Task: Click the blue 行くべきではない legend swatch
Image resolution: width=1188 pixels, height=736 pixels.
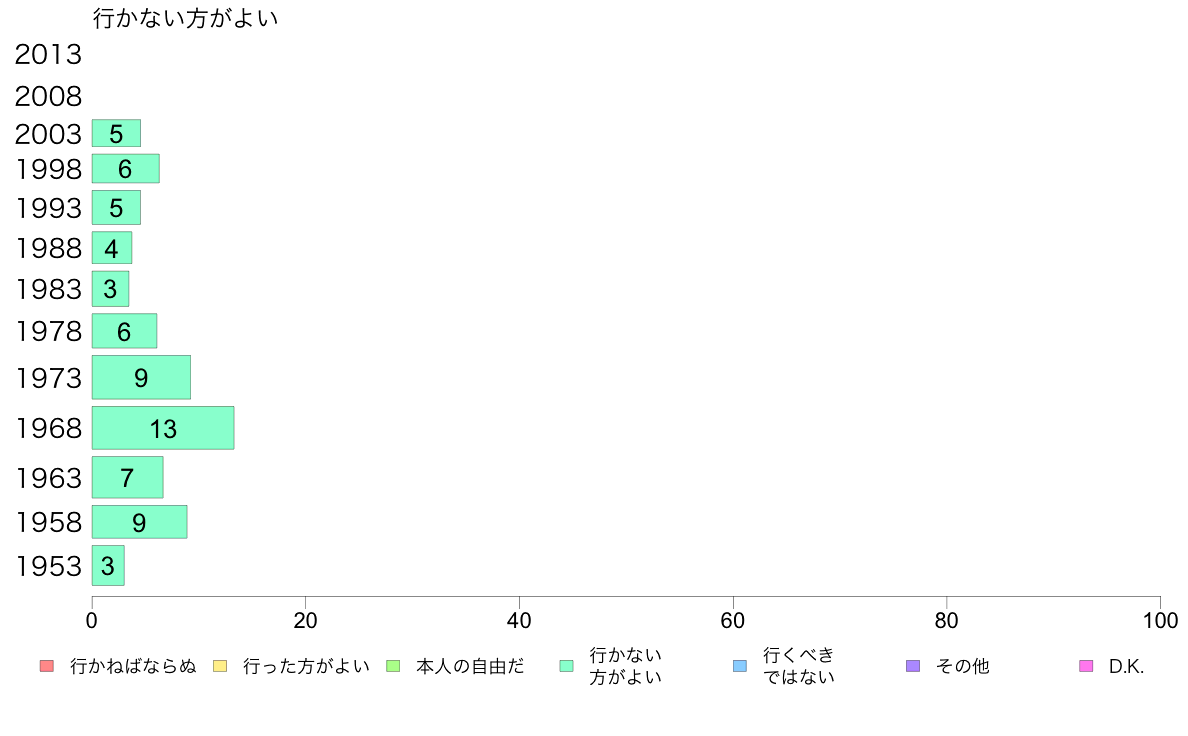Action: point(740,666)
